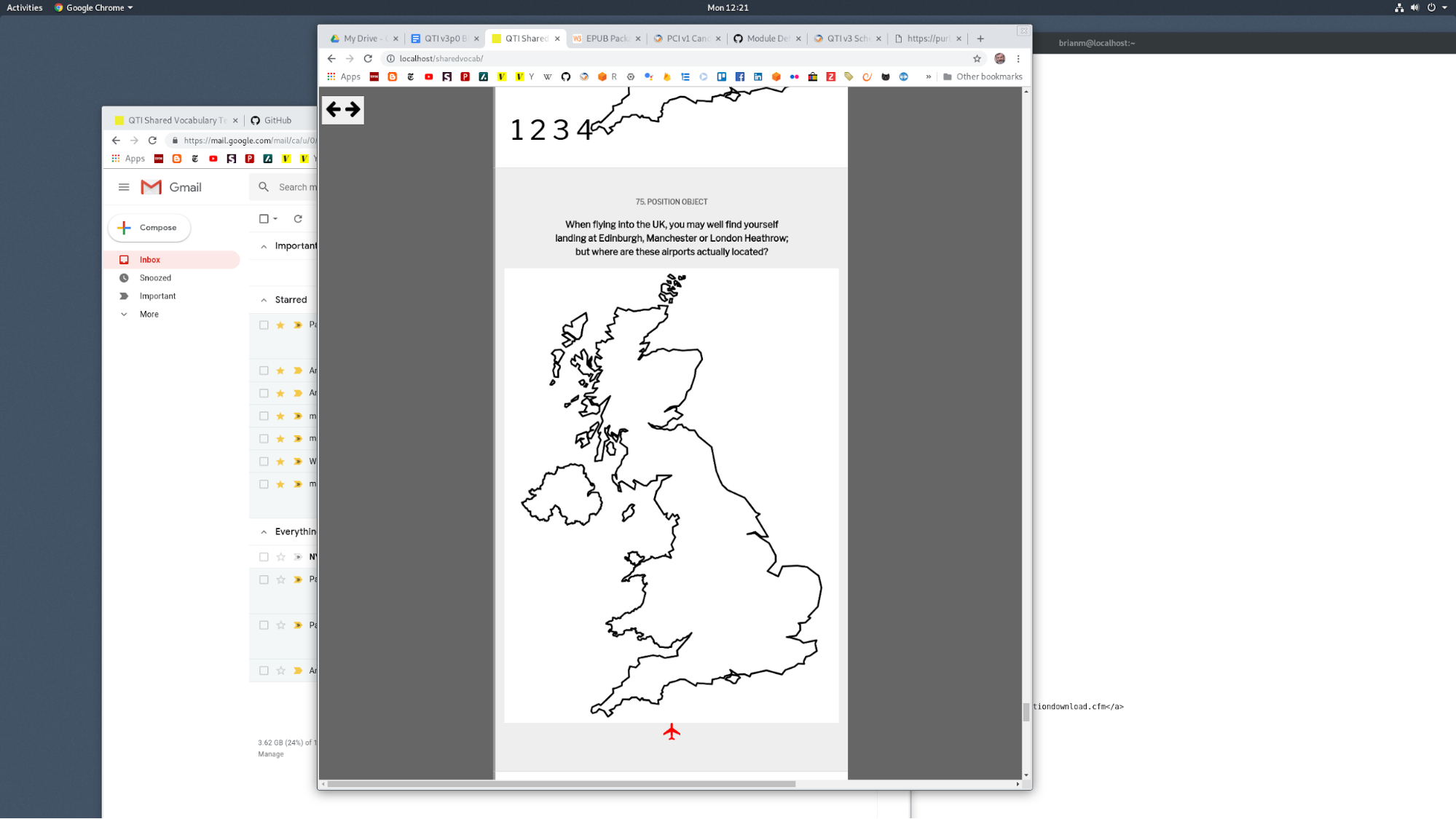
Task: Open new tab with plus button
Action: (x=980, y=39)
